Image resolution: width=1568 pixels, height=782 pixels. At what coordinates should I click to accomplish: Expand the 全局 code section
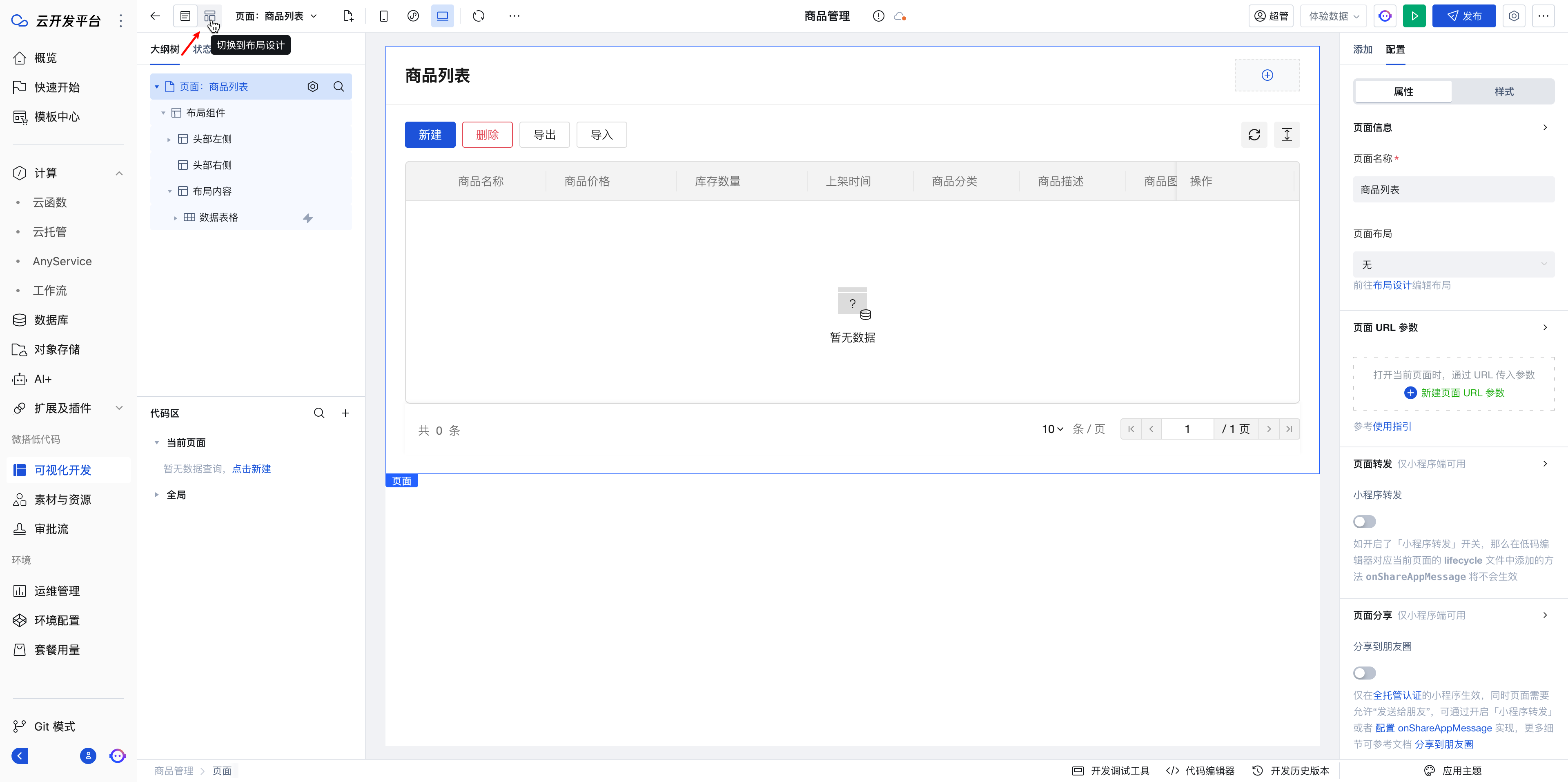pyautogui.click(x=156, y=495)
